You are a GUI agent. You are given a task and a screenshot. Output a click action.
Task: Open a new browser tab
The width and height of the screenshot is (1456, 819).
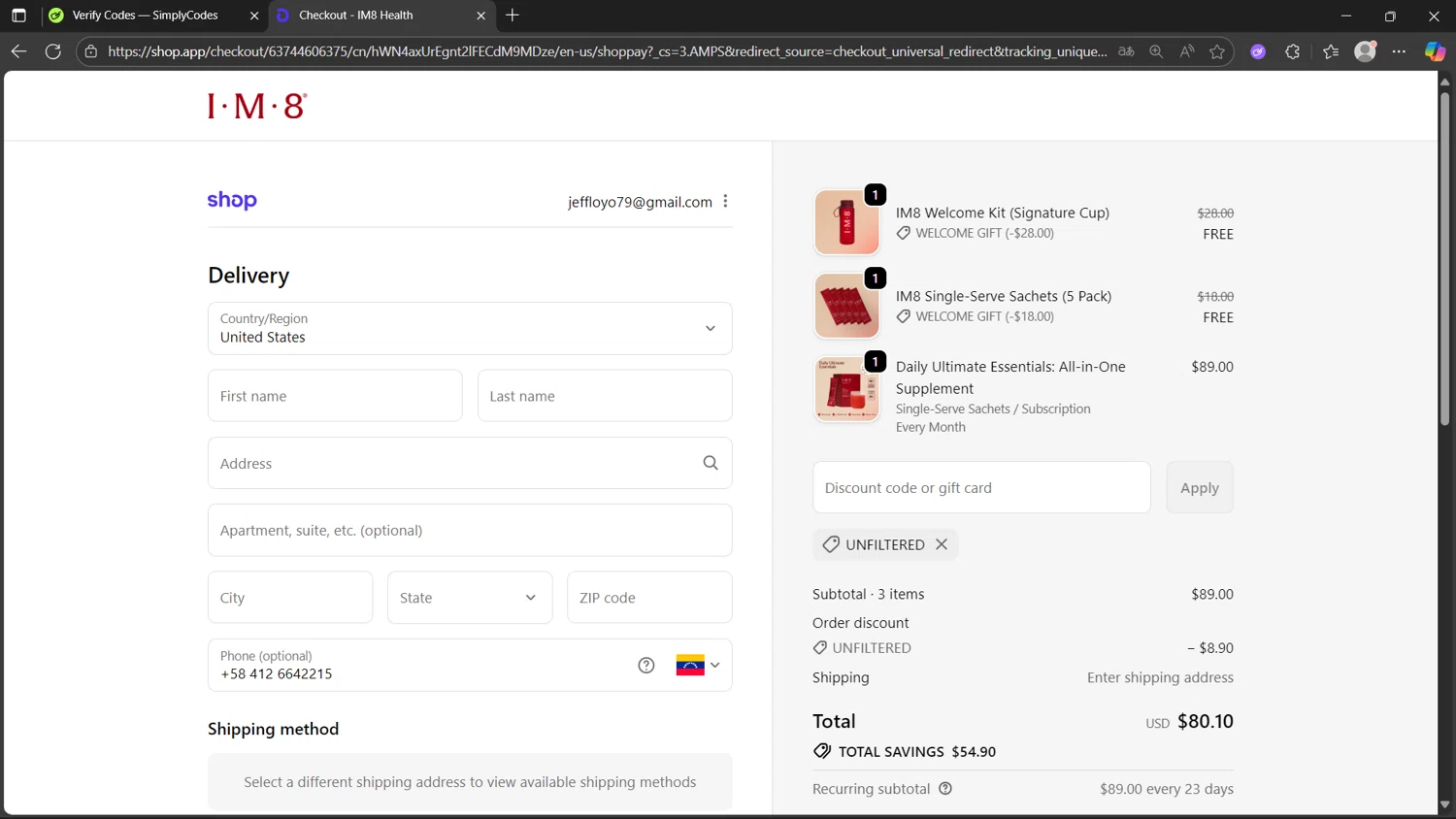coord(513,16)
